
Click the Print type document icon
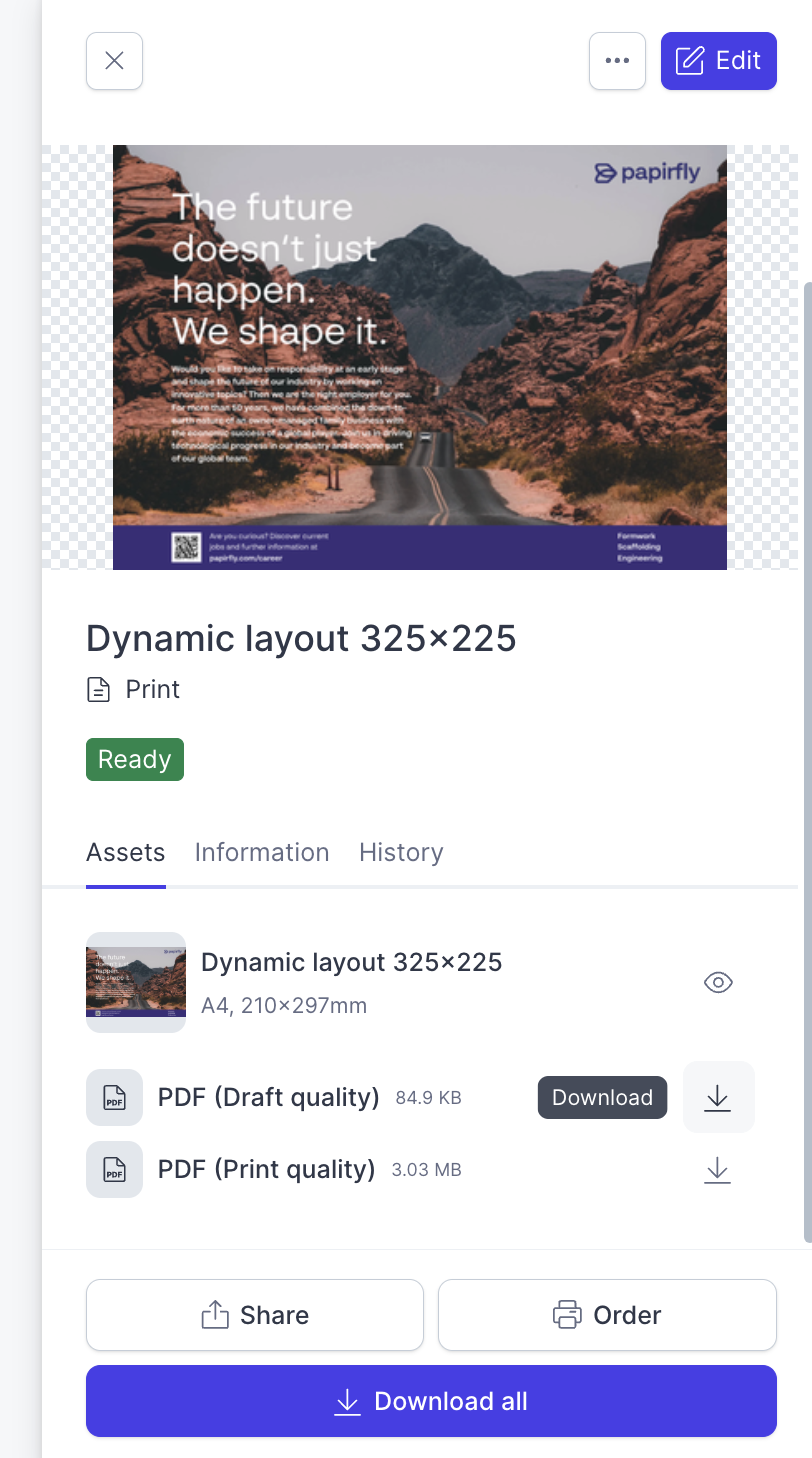[98, 690]
